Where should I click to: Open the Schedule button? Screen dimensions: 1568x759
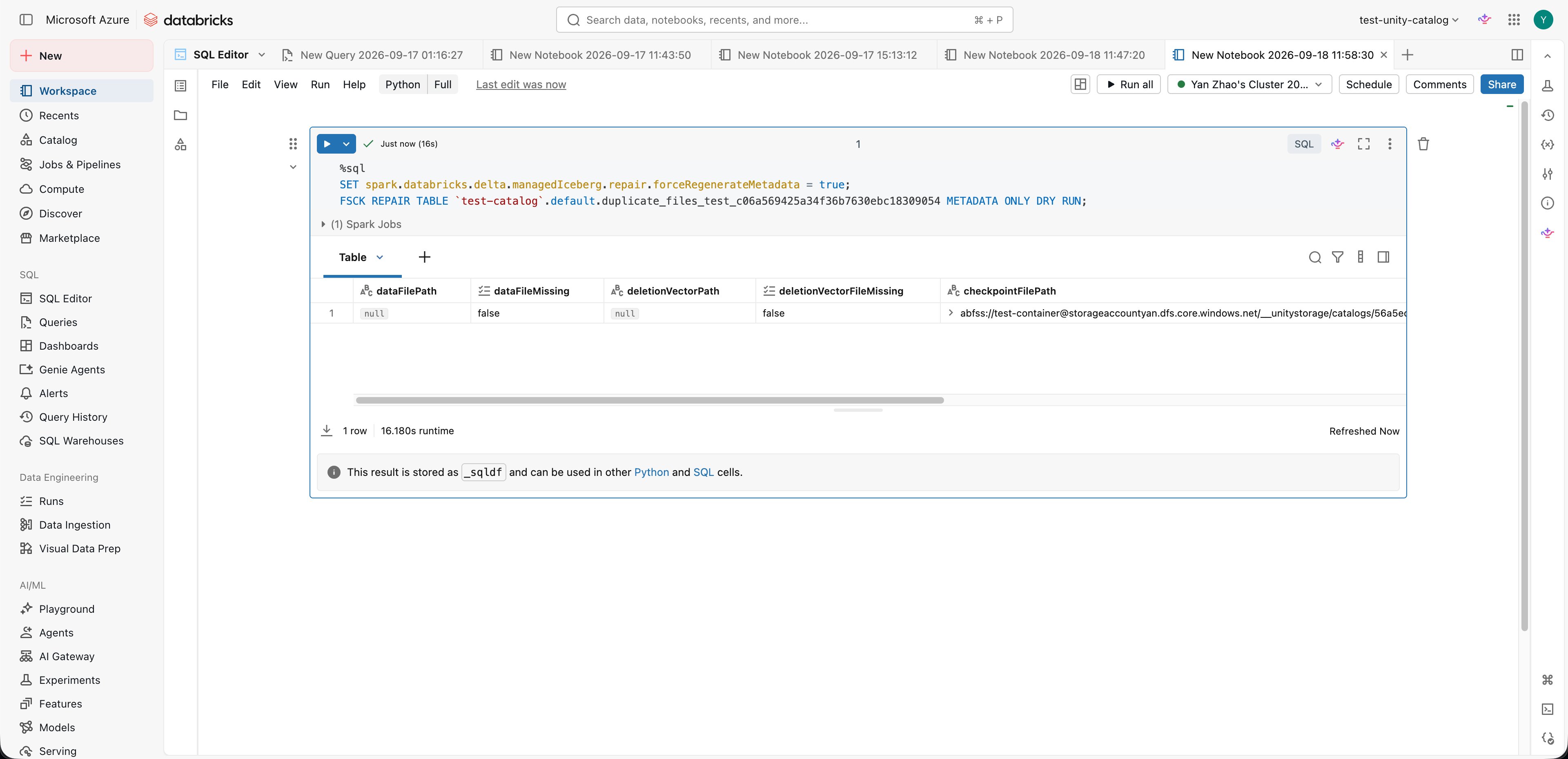pos(1368,84)
